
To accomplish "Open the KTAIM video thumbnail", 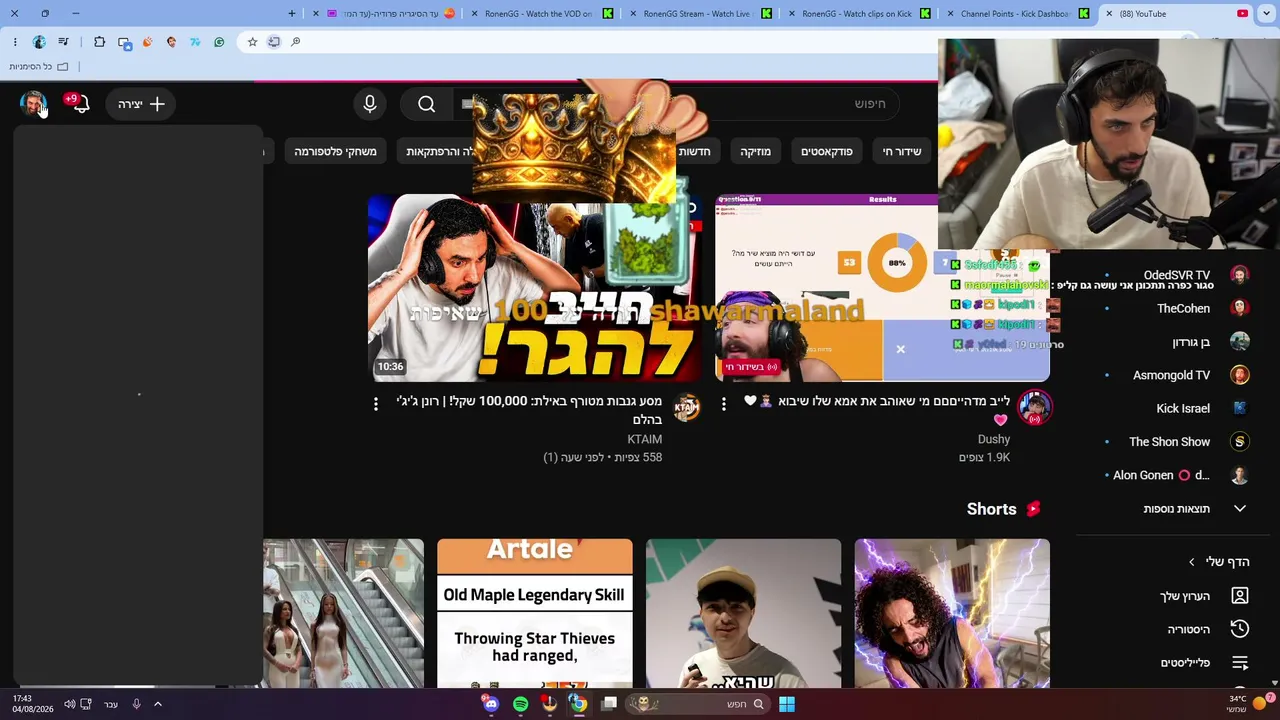I will [535, 288].
